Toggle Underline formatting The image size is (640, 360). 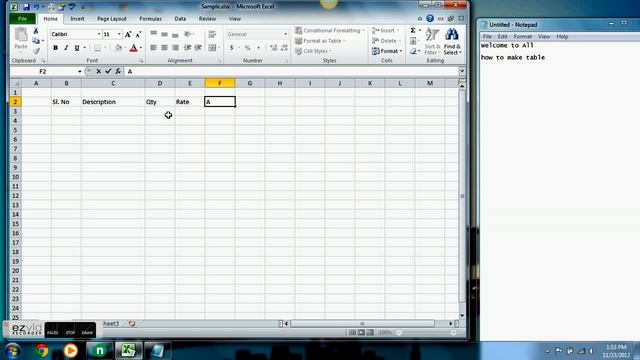tap(77, 48)
